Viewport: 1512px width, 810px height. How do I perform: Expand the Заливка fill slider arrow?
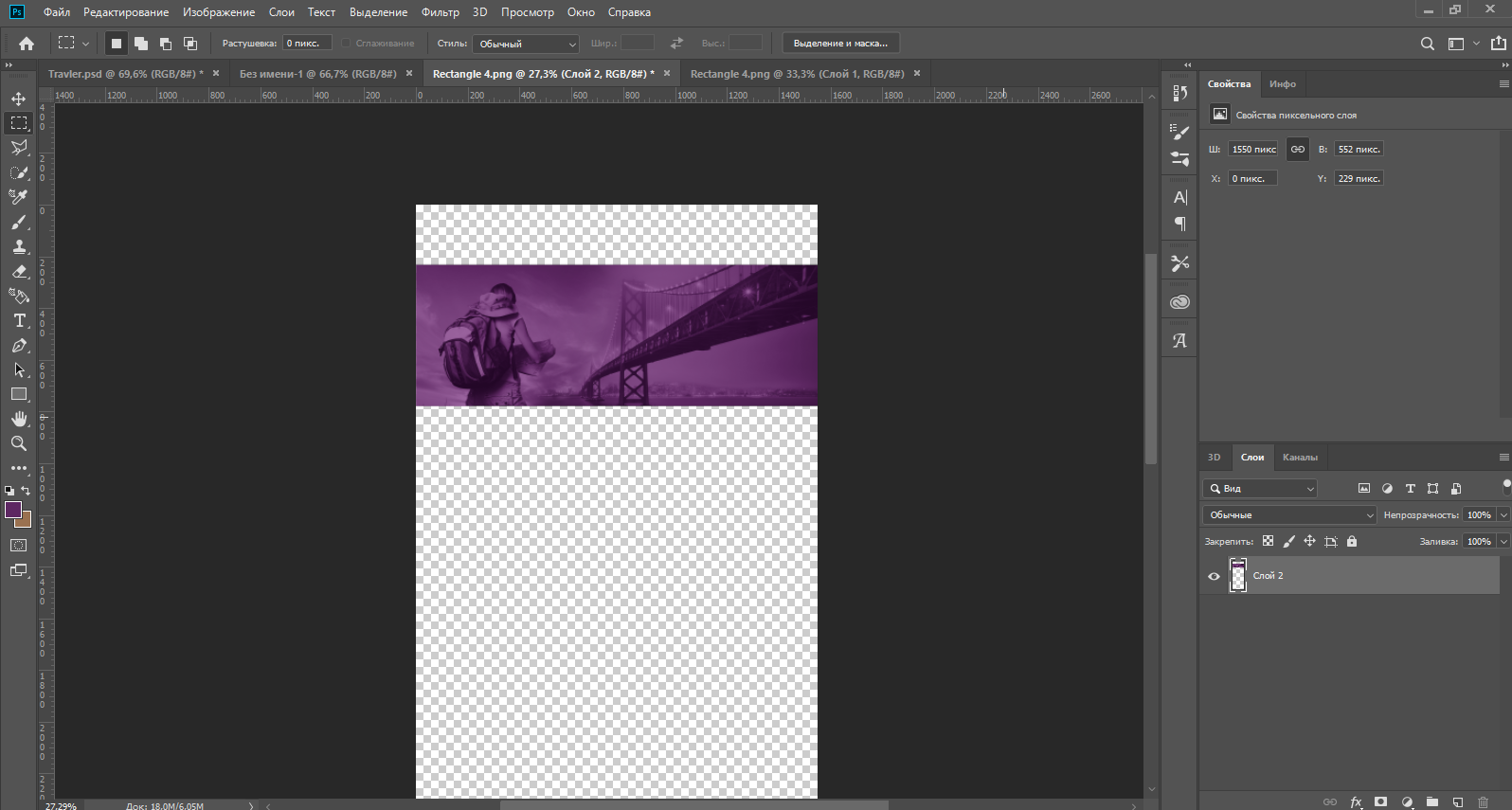[x=1503, y=541]
